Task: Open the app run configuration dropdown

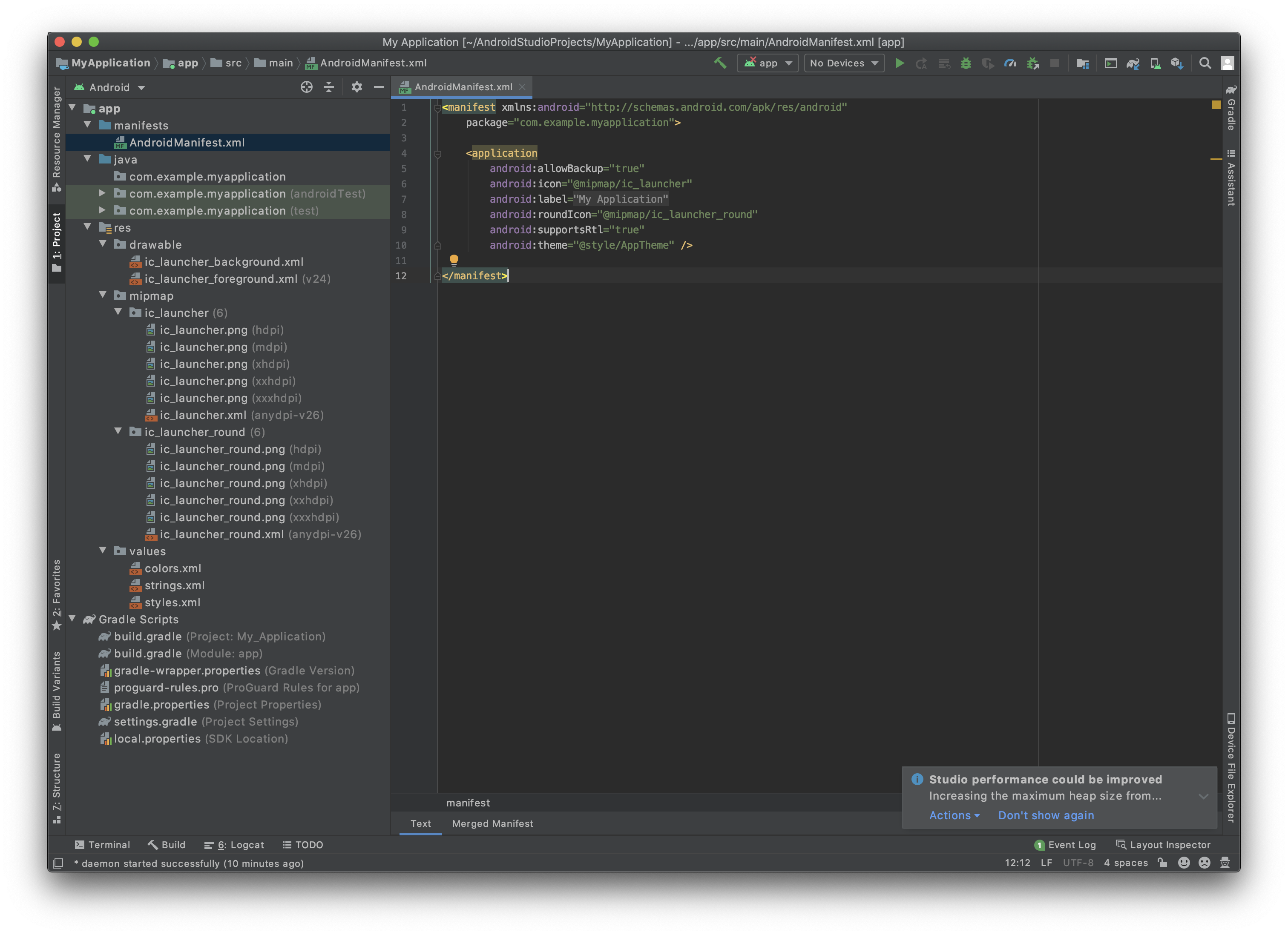Action: 768,63
